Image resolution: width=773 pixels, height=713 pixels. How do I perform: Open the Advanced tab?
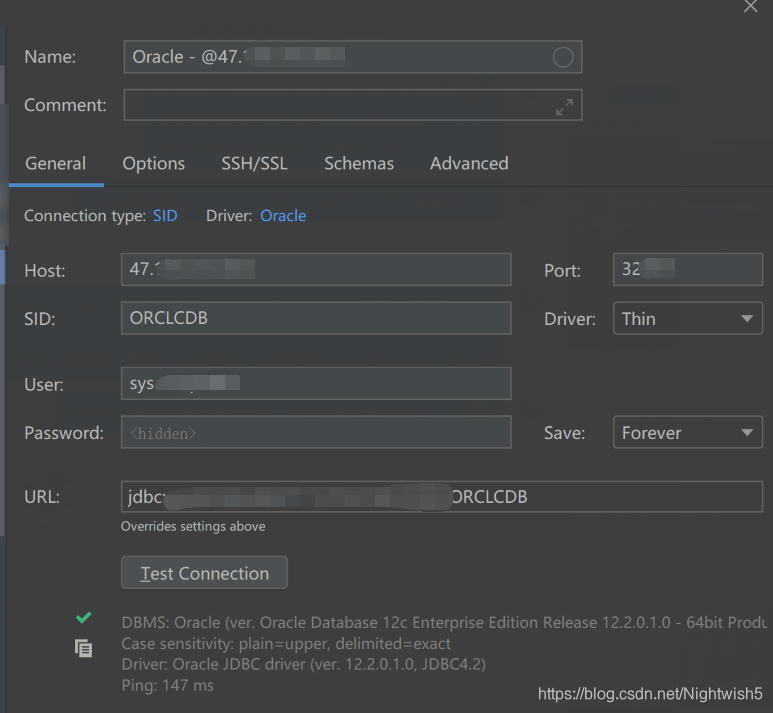469,164
